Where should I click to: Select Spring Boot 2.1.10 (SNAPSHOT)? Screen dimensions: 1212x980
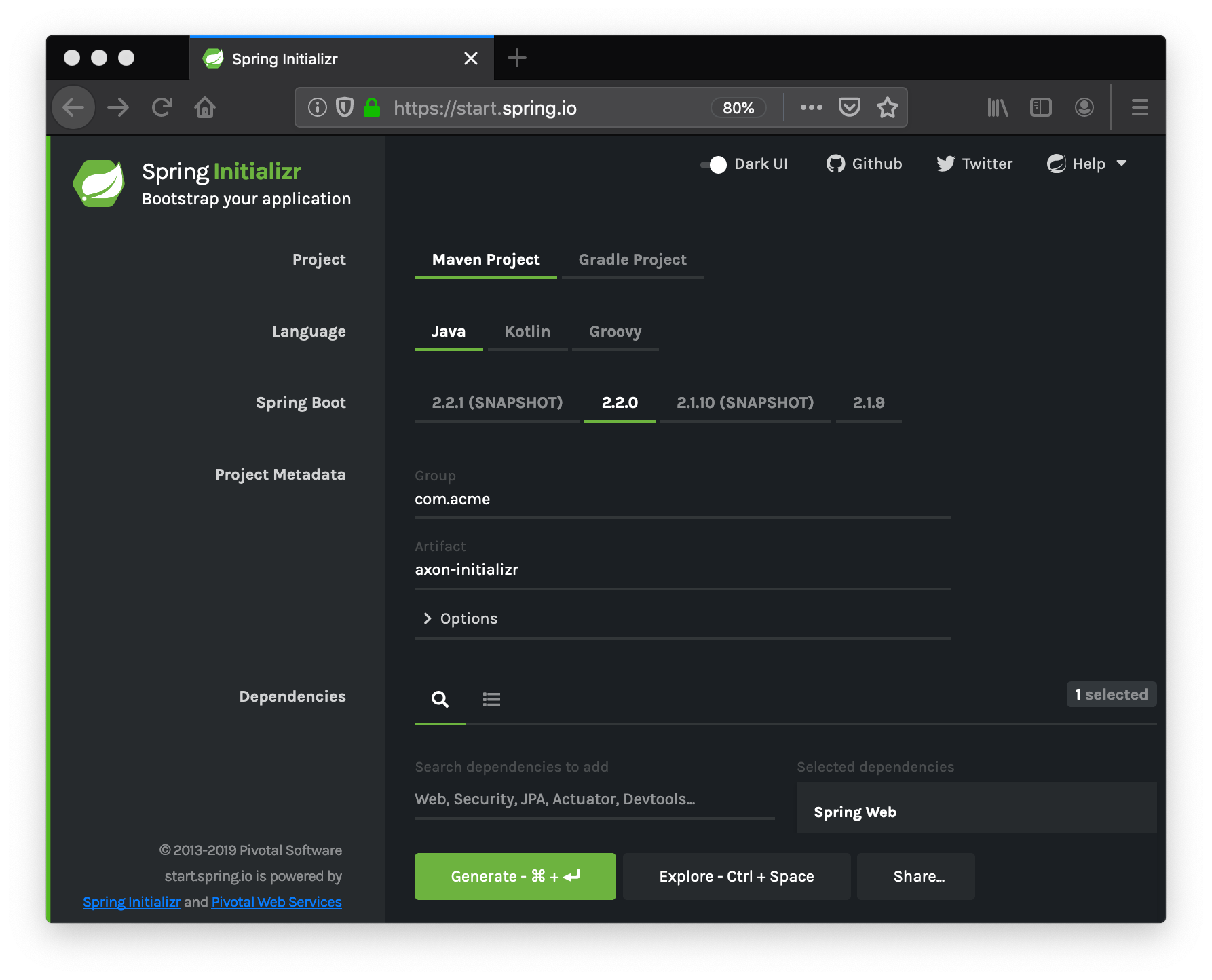click(x=745, y=403)
